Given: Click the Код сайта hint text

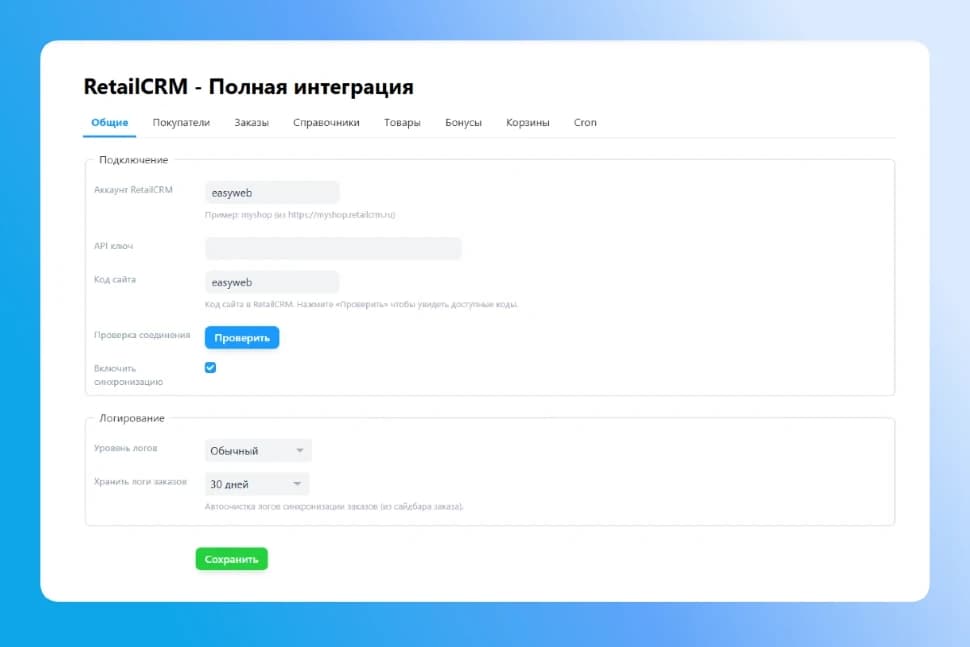Looking at the screenshot, I should (361, 304).
